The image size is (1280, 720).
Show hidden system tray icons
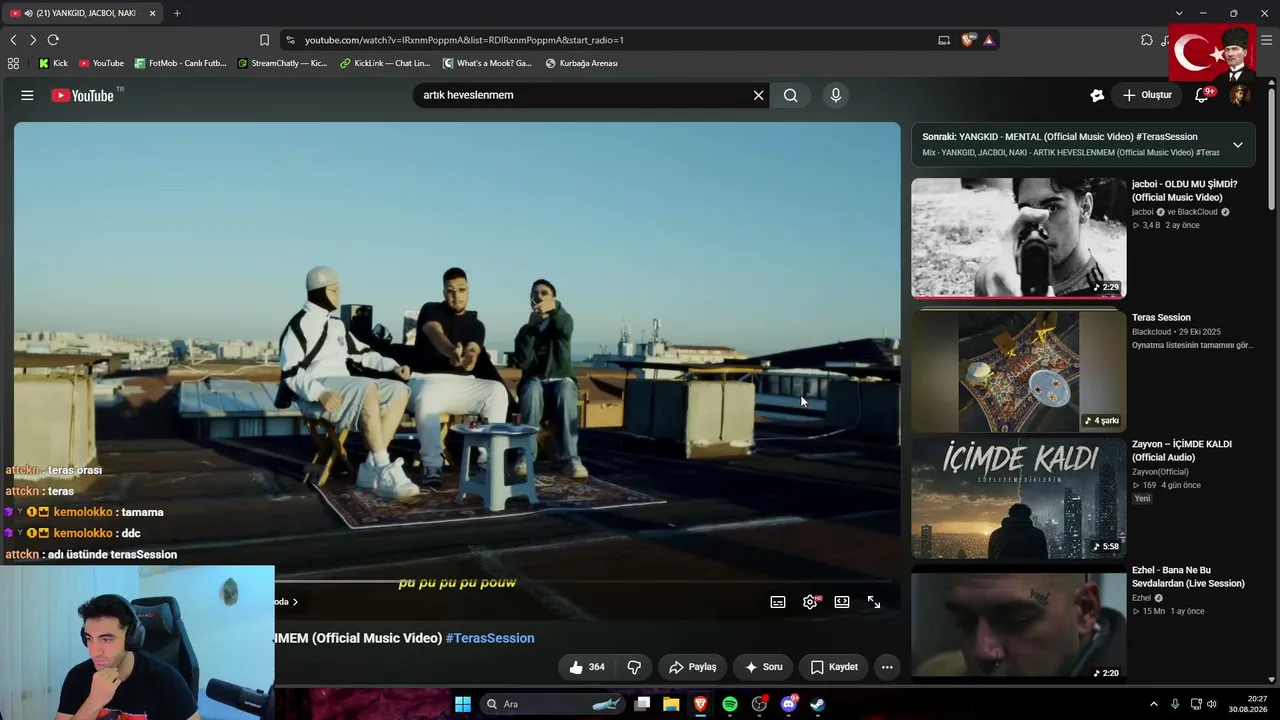tap(1153, 704)
